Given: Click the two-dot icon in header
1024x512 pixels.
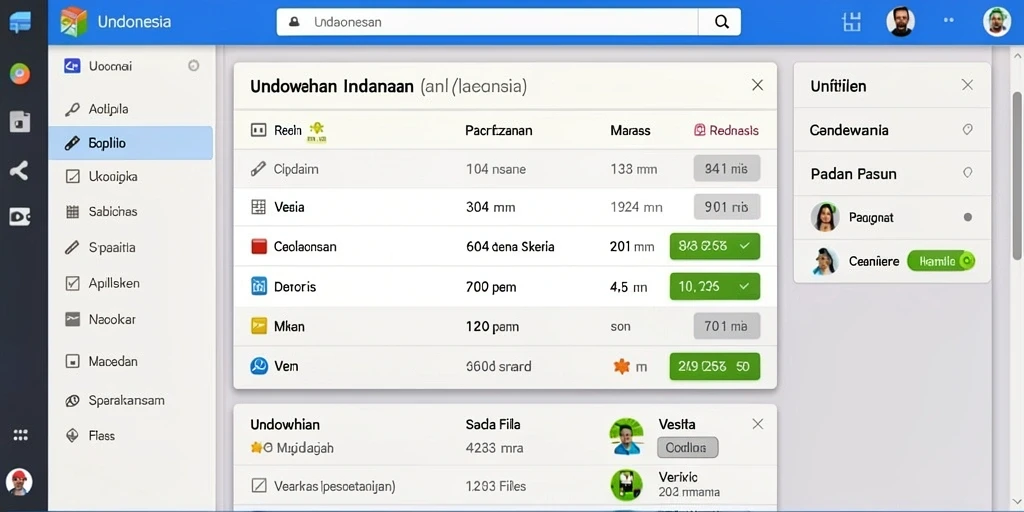Looking at the screenshot, I should 948,21.
